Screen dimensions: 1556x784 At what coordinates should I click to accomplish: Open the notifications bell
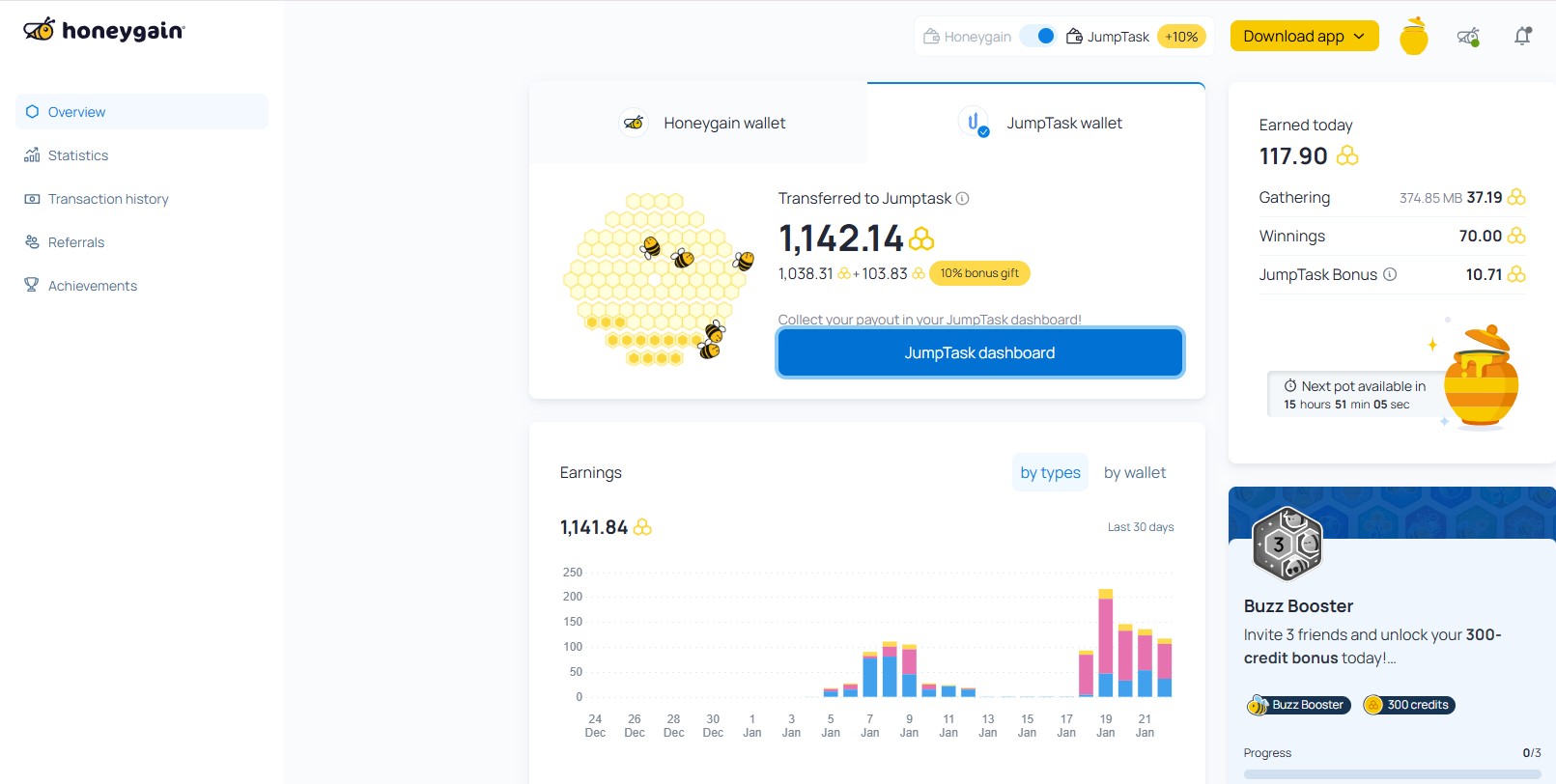coord(1522,37)
